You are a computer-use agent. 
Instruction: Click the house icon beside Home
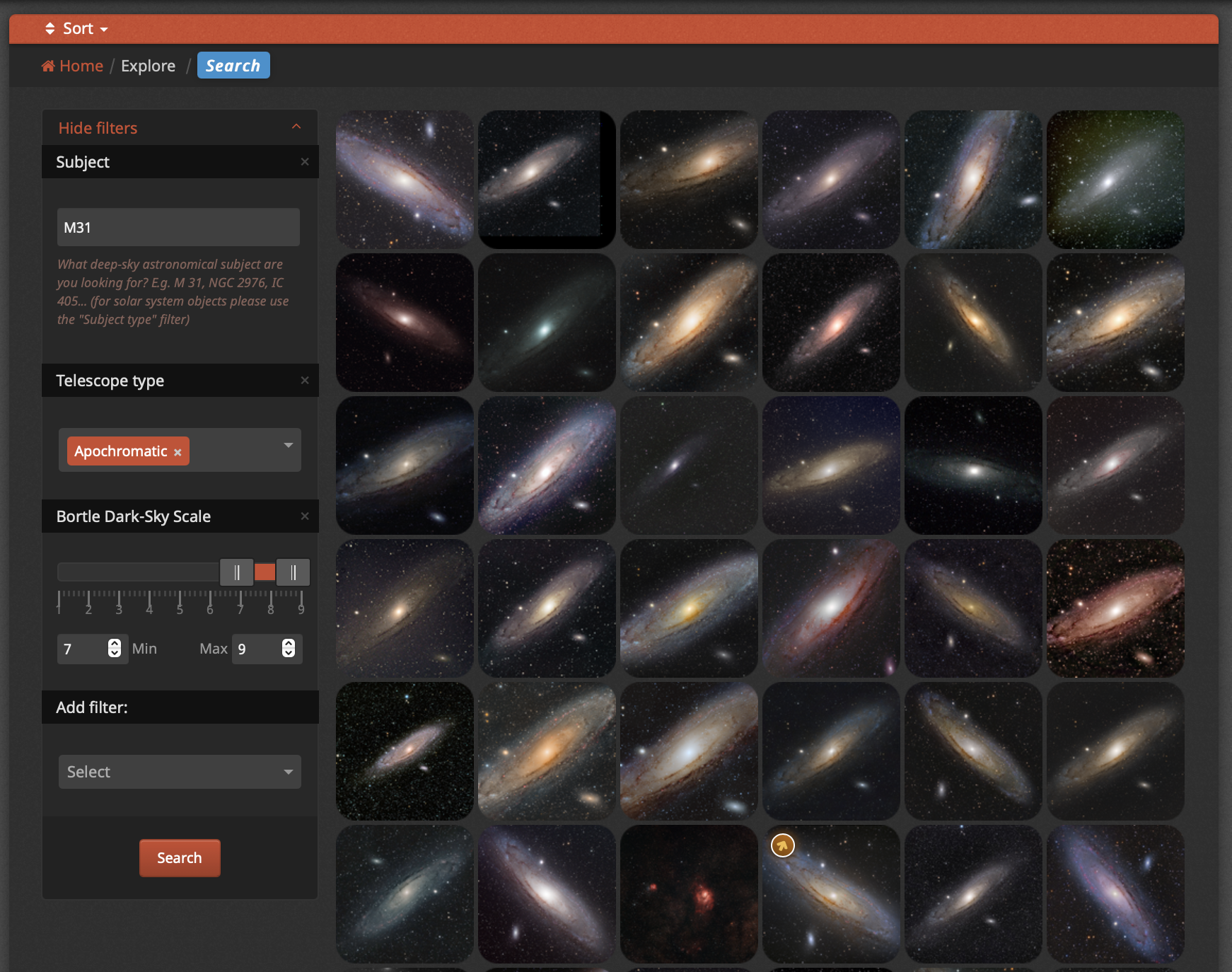pyautogui.click(x=48, y=66)
